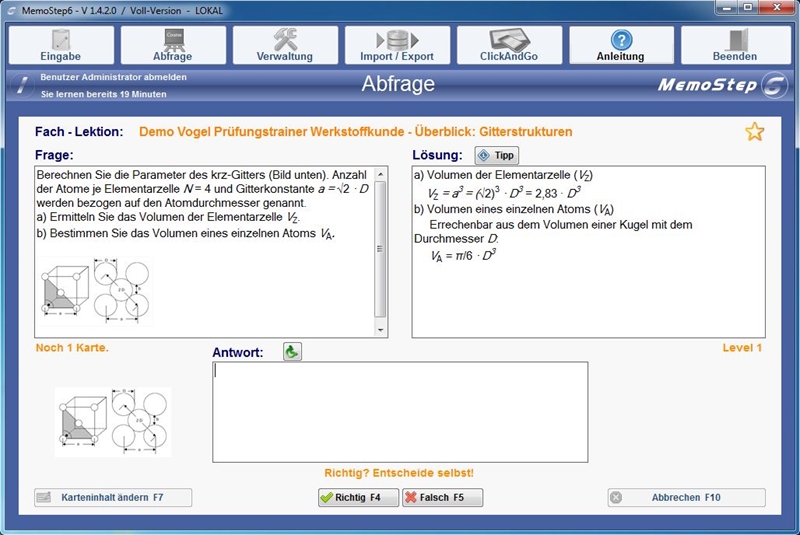Click the info icon beside user status

tap(21, 85)
